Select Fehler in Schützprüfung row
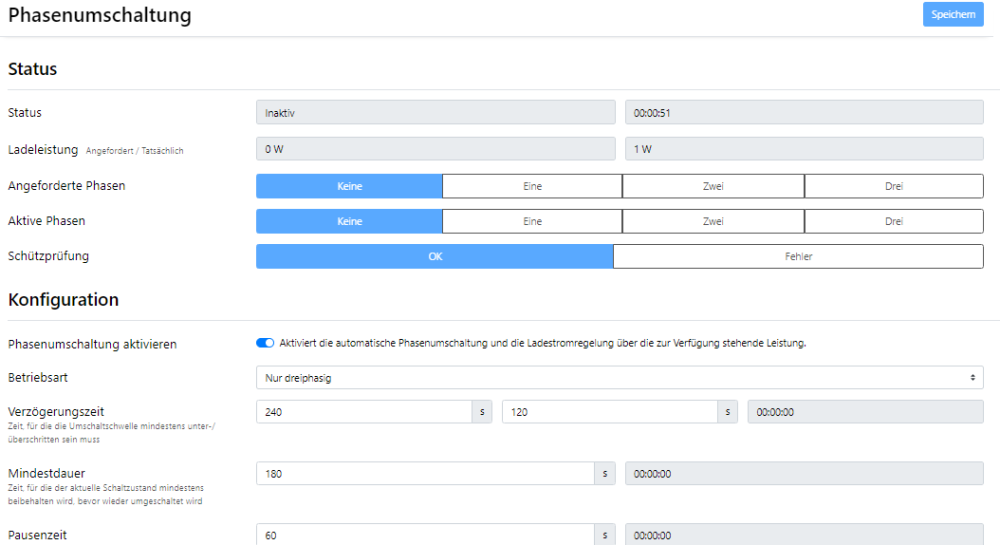The image size is (1000, 545). point(798,256)
